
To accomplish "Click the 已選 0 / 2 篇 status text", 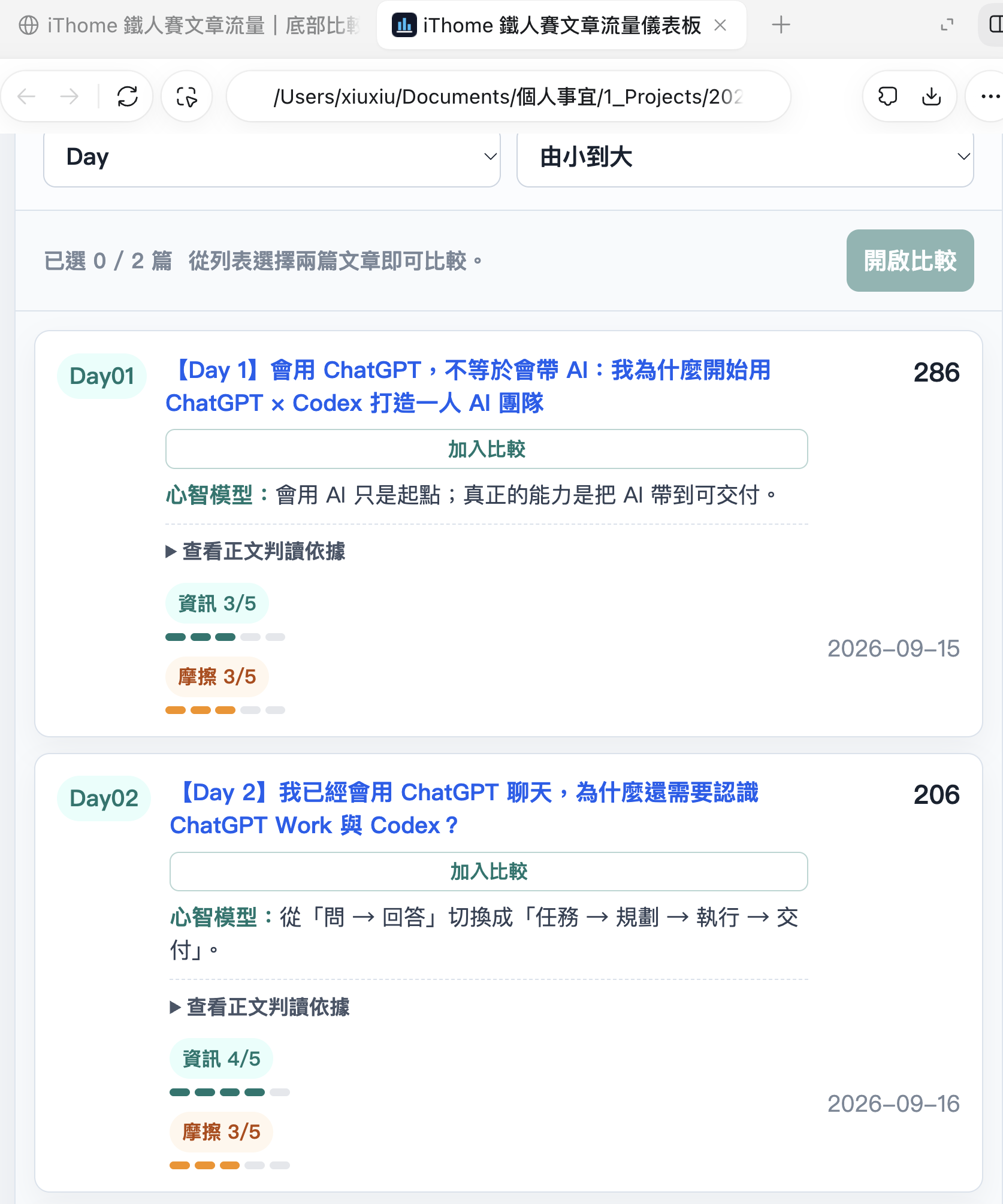I will pyautogui.click(x=108, y=261).
